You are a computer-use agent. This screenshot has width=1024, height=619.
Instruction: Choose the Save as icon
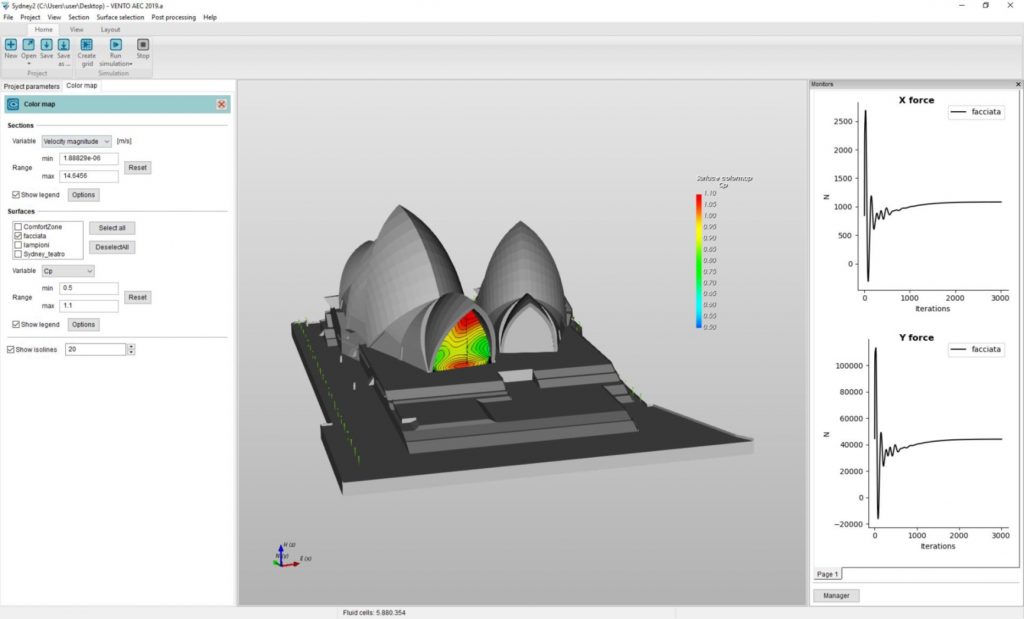point(63,44)
